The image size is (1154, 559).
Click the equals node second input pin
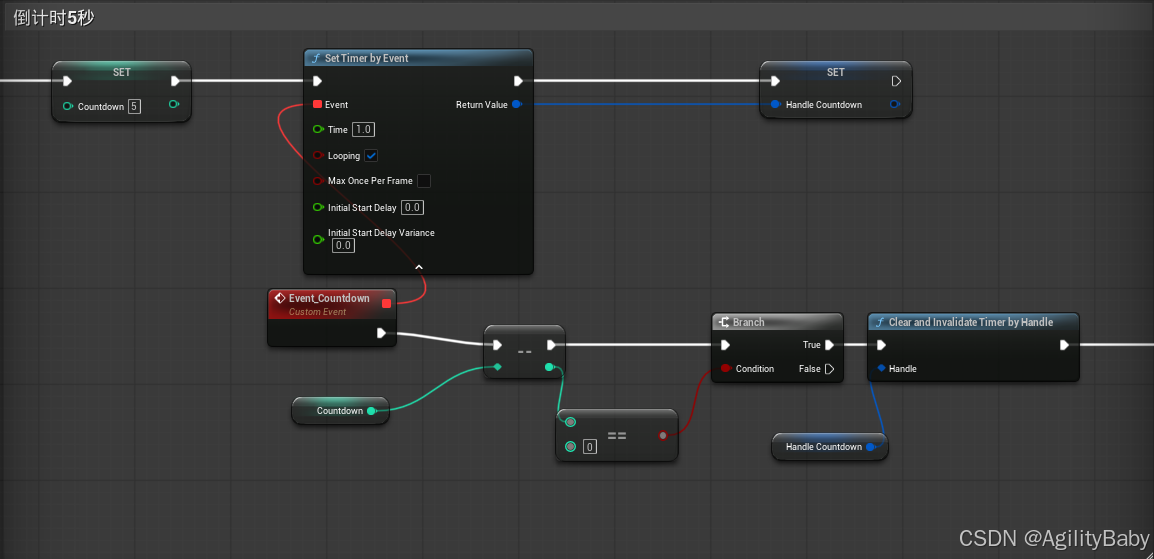tap(570, 446)
